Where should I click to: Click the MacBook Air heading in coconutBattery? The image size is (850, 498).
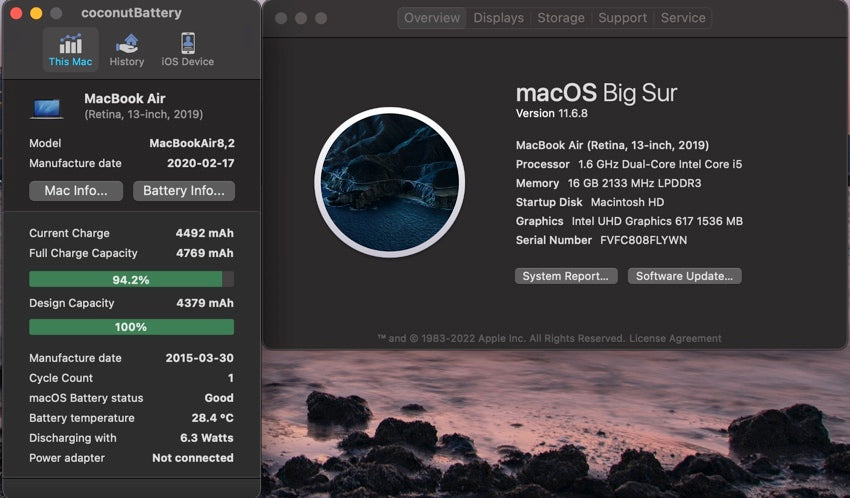pos(125,99)
